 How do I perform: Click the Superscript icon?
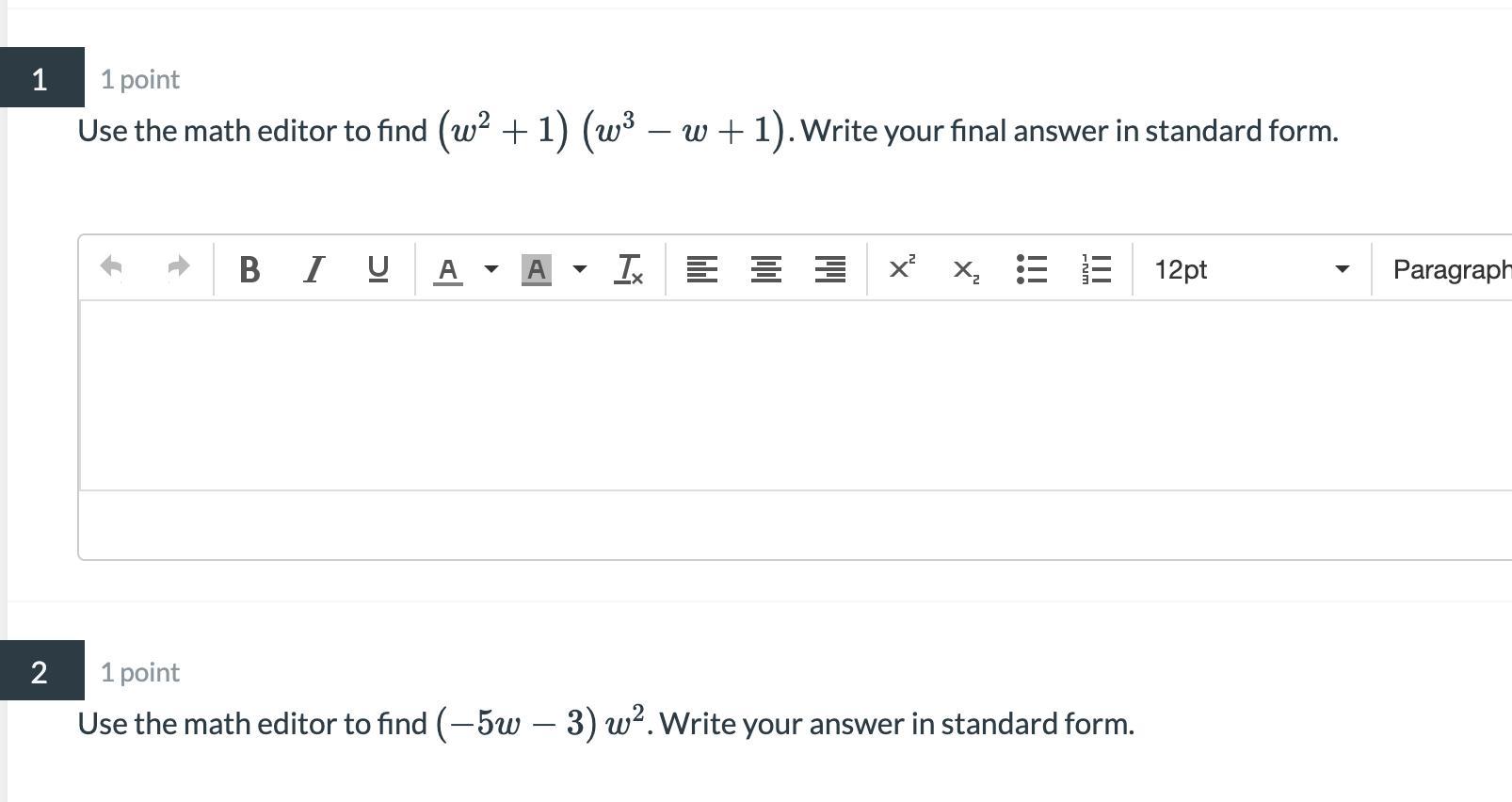click(x=901, y=268)
